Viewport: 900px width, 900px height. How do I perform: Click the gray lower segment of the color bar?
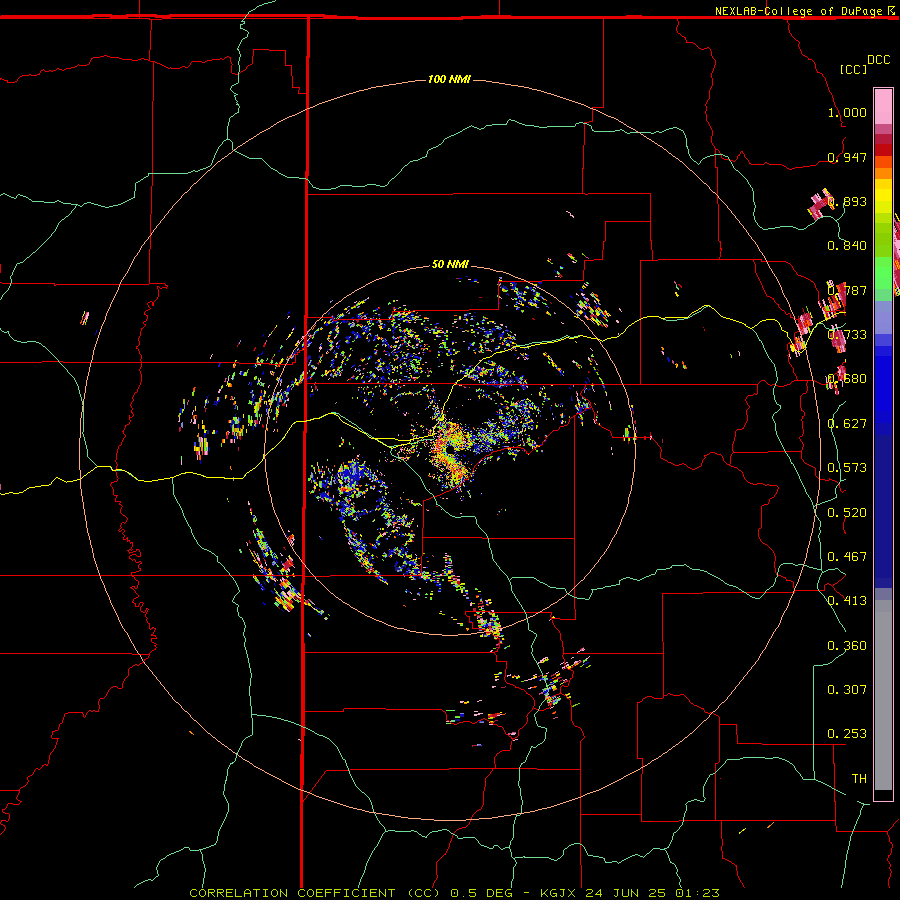click(x=883, y=695)
